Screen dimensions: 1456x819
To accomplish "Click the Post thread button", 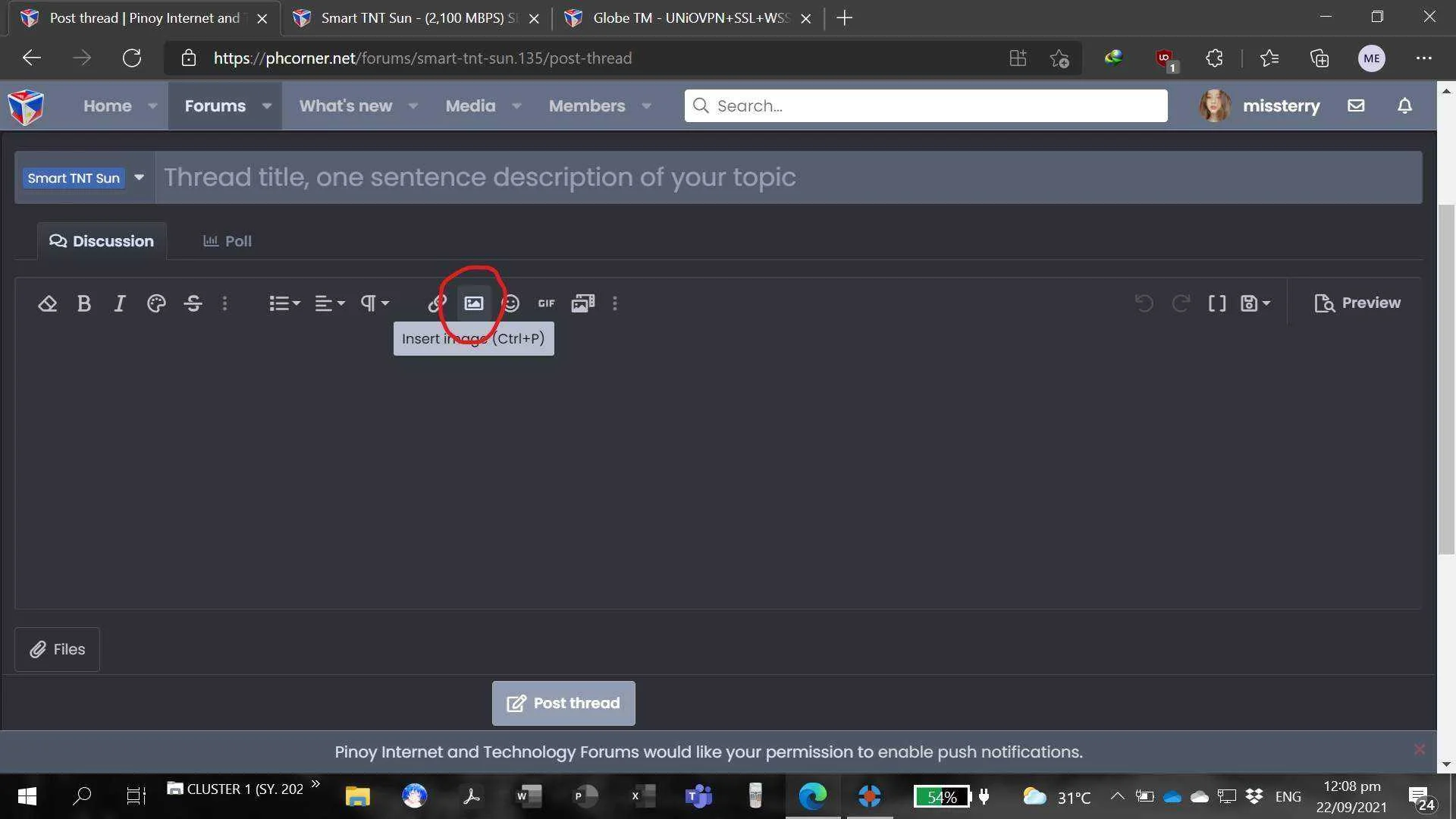I will pos(563,704).
